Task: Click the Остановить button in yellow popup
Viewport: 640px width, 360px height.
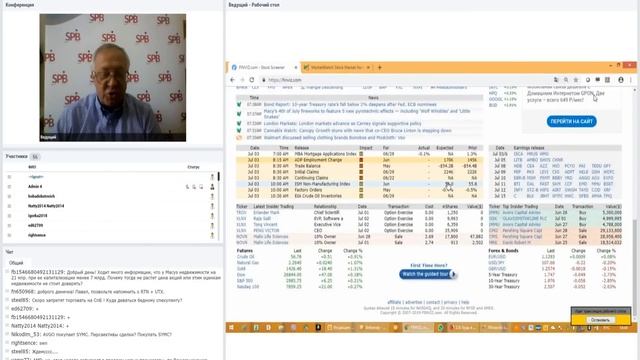Action: coord(600,320)
